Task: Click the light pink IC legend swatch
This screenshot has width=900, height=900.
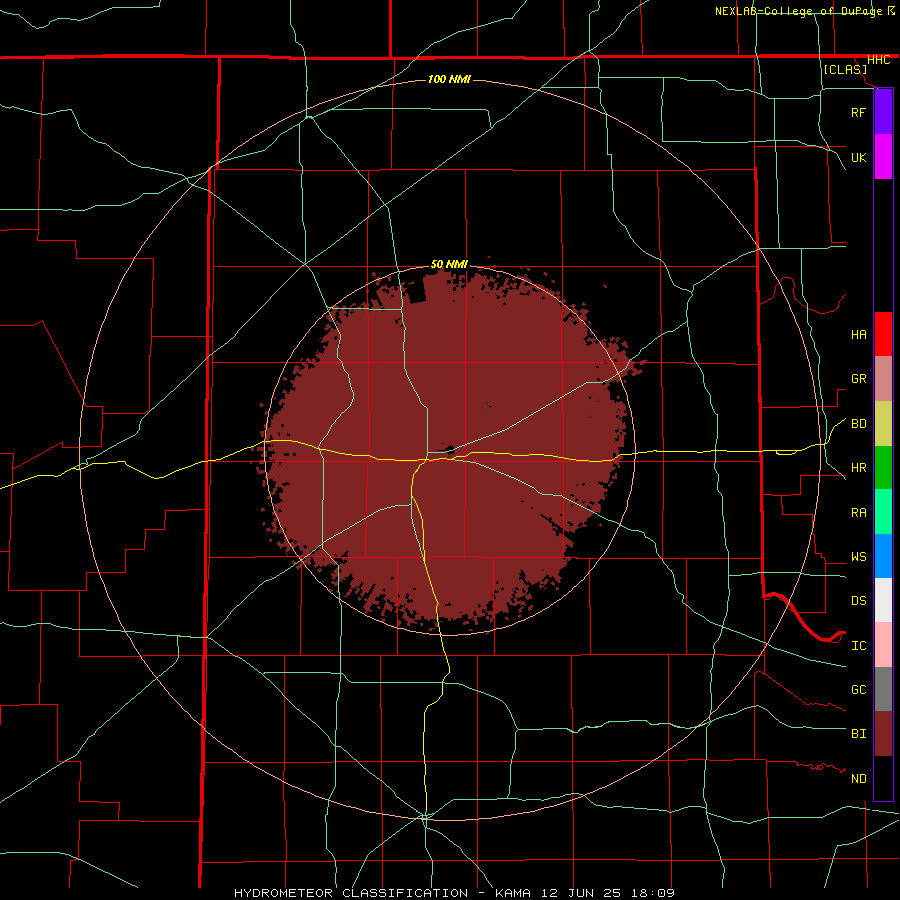Action: (883, 645)
